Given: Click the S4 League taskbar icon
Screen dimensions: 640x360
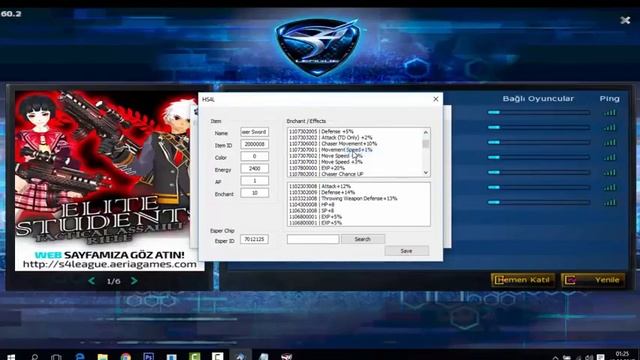Looking at the screenshot, I should coord(287,357).
